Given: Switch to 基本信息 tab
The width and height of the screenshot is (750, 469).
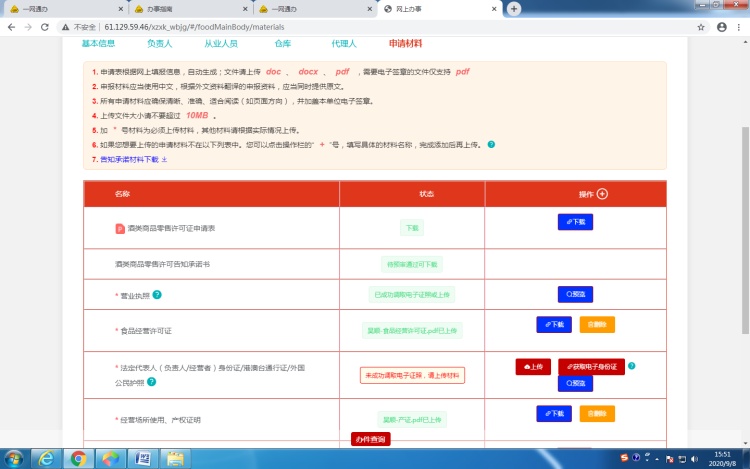Looking at the screenshot, I should [x=98, y=44].
